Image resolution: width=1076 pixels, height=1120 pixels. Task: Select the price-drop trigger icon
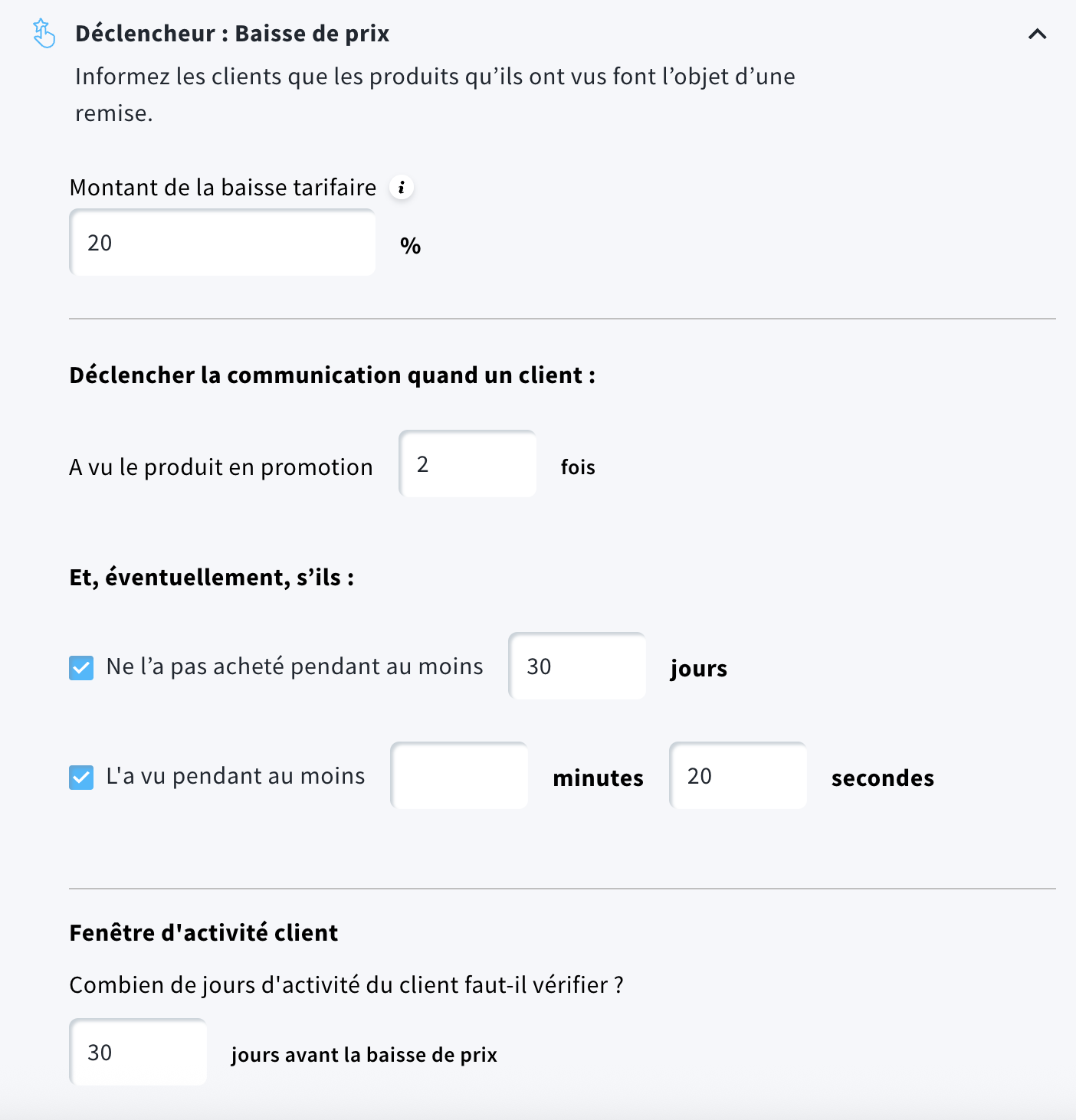44,34
